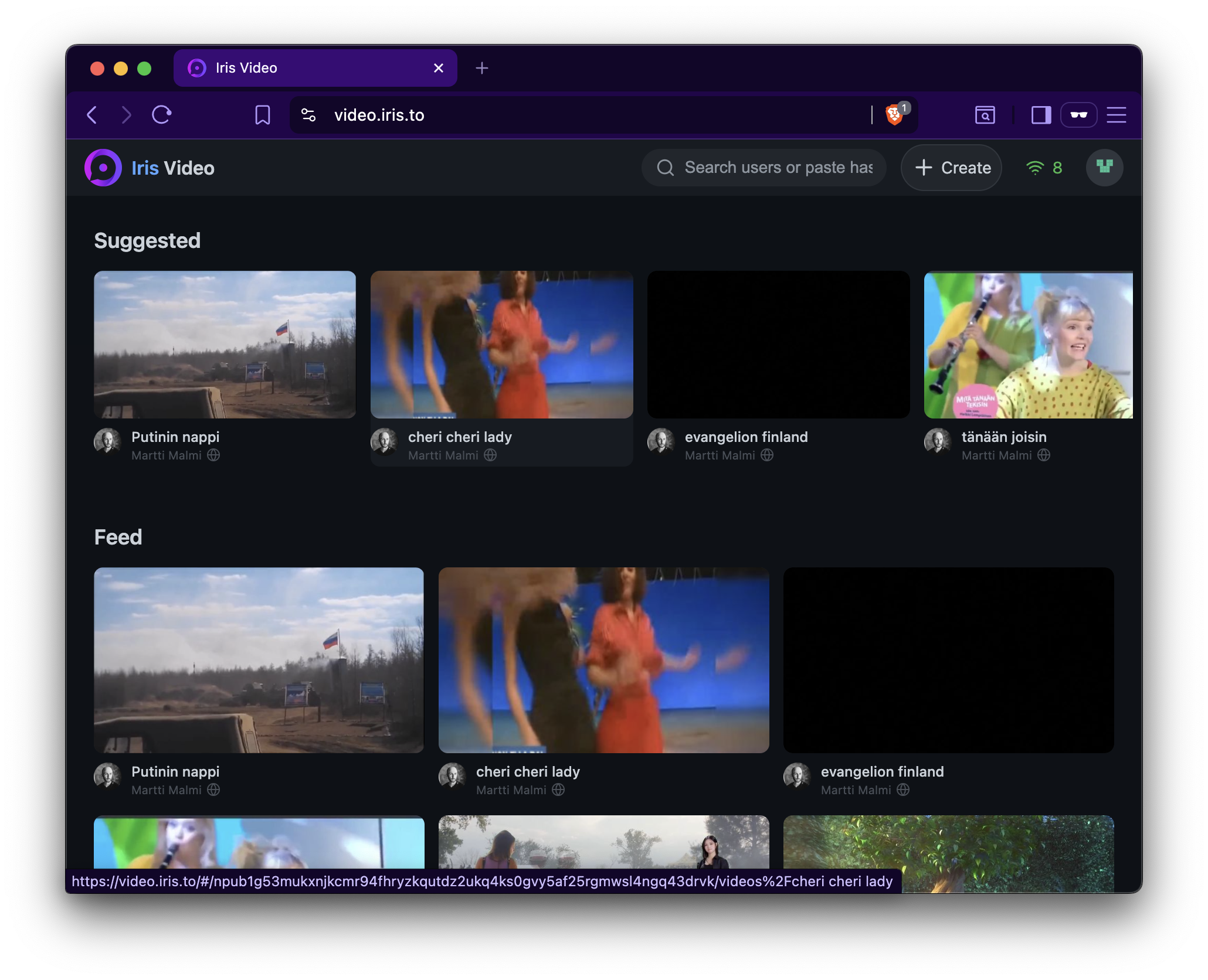
Task: Toggle the glasses reader mode button
Action: [1078, 115]
